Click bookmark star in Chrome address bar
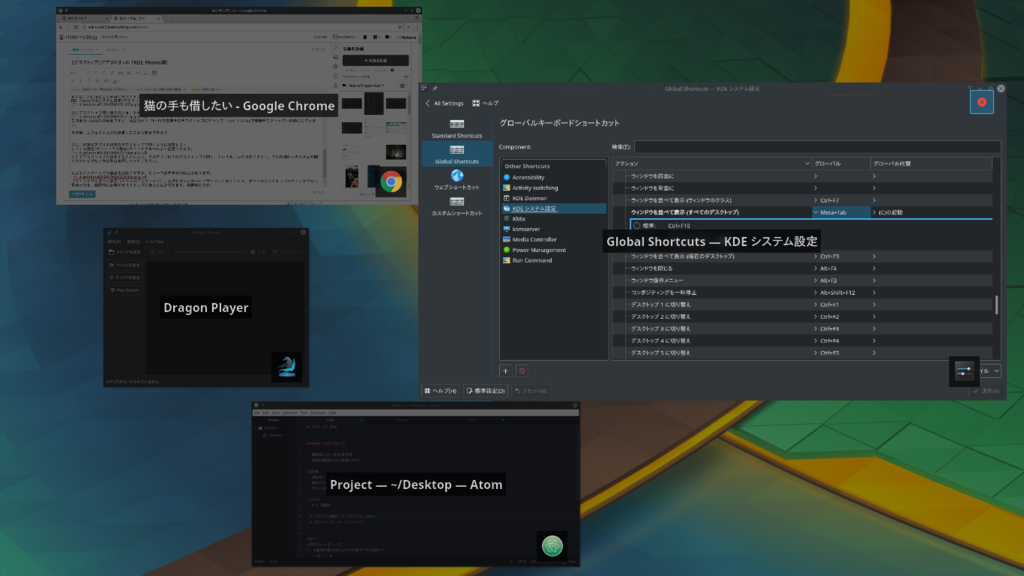This screenshot has height=576, width=1024. pyautogui.click(x=400, y=27)
